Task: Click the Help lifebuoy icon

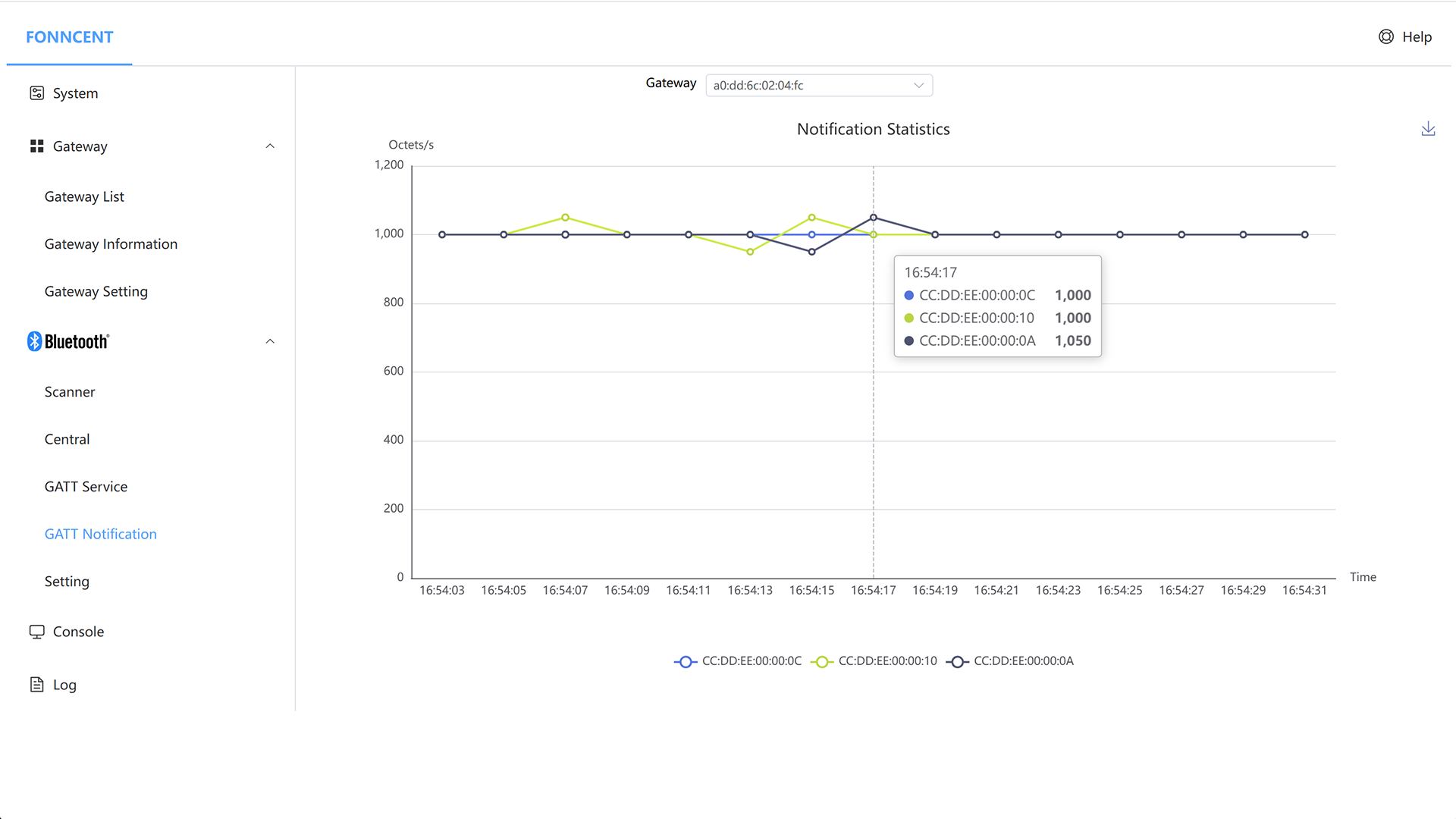Action: (1385, 37)
